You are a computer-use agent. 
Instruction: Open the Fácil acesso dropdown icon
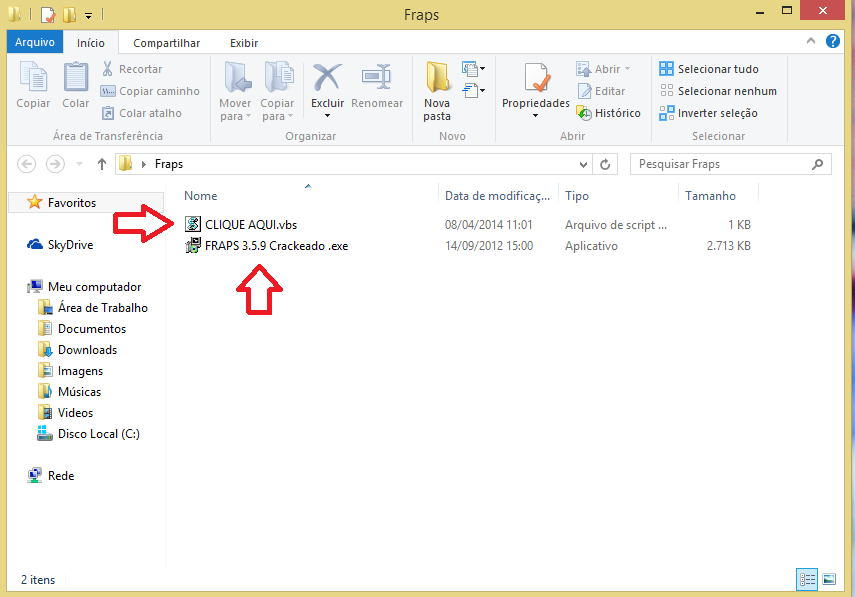473,90
